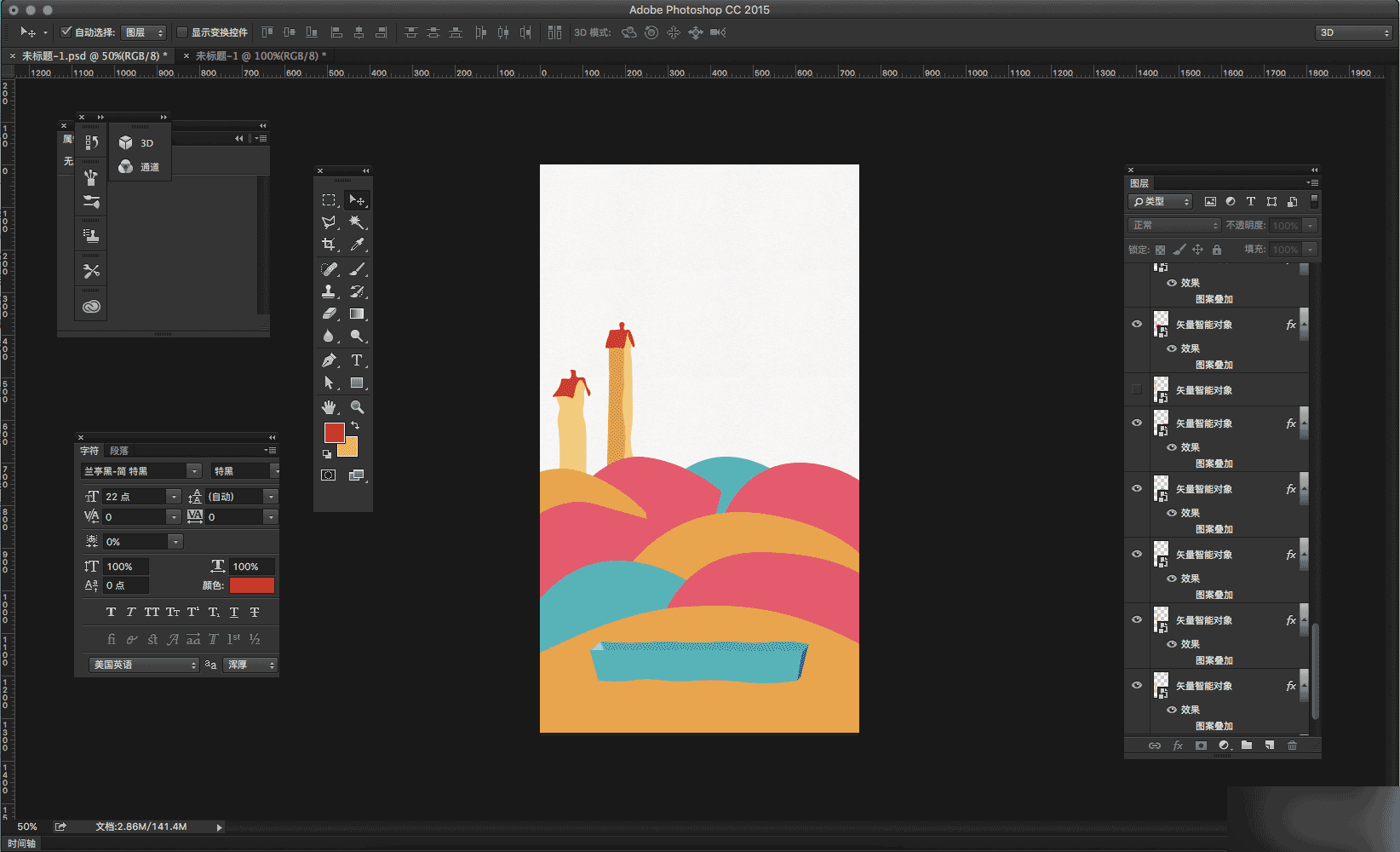Pick the Eyedropper tool
The width and height of the screenshot is (1400, 852).
pyautogui.click(x=357, y=245)
